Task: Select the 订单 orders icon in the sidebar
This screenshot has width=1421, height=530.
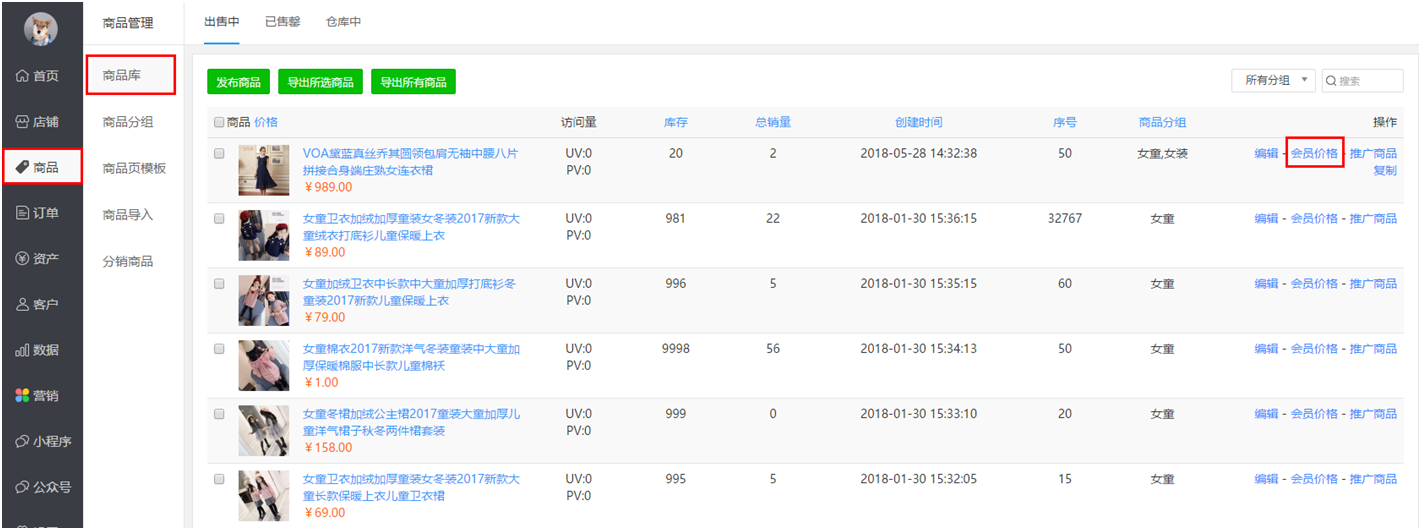Action: pos(22,213)
